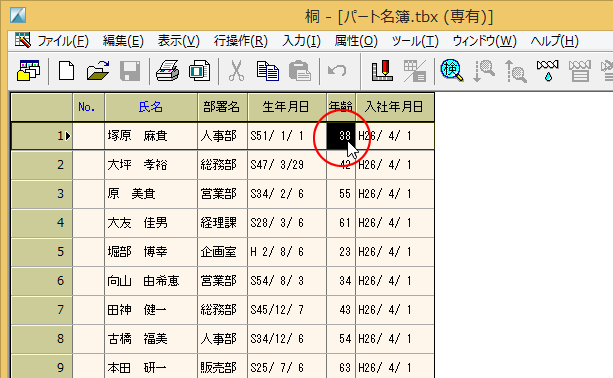The width and height of the screenshot is (613, 378).
Task: Click the name cell 田神 健一
Action: (151, 310)
